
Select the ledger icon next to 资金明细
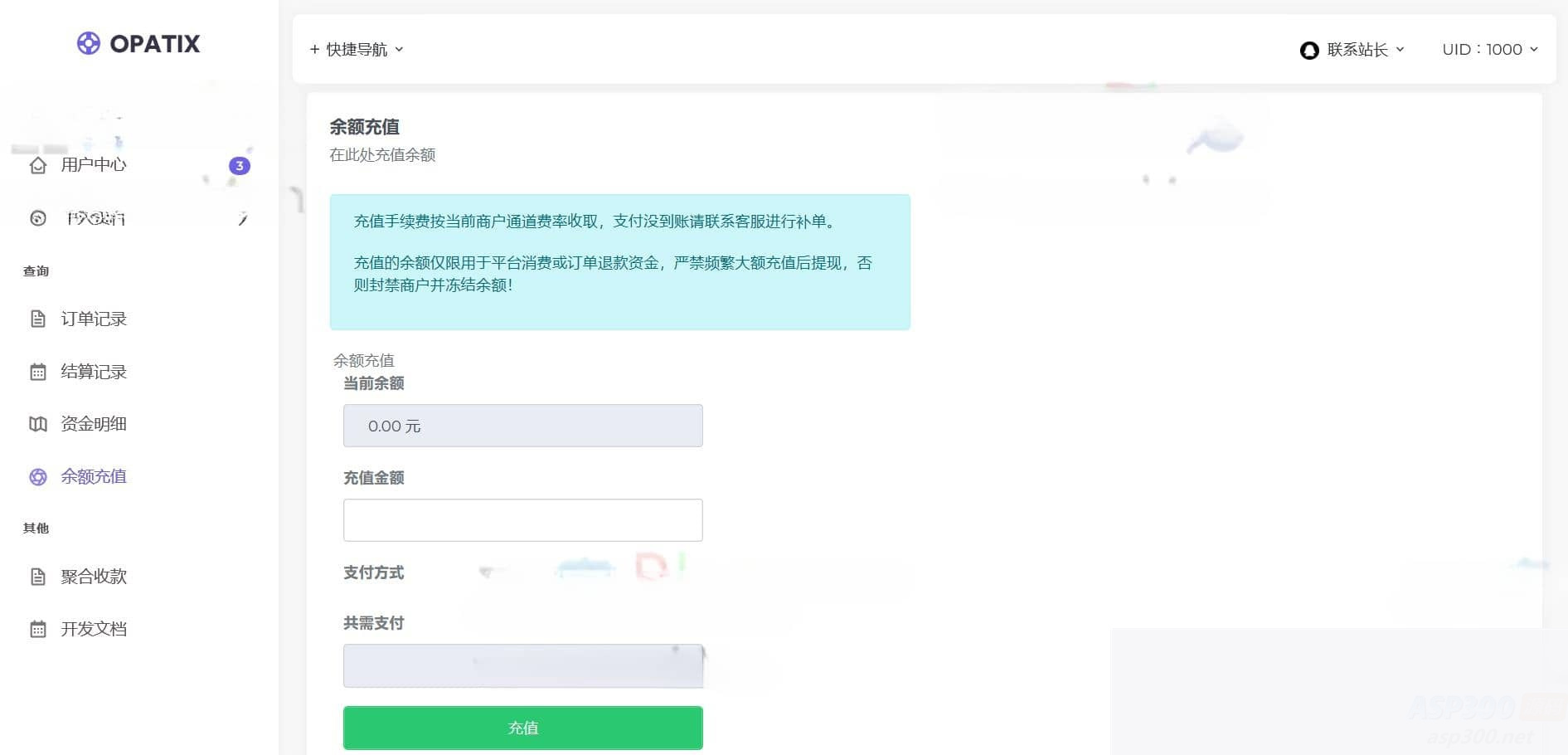point(38,423)
